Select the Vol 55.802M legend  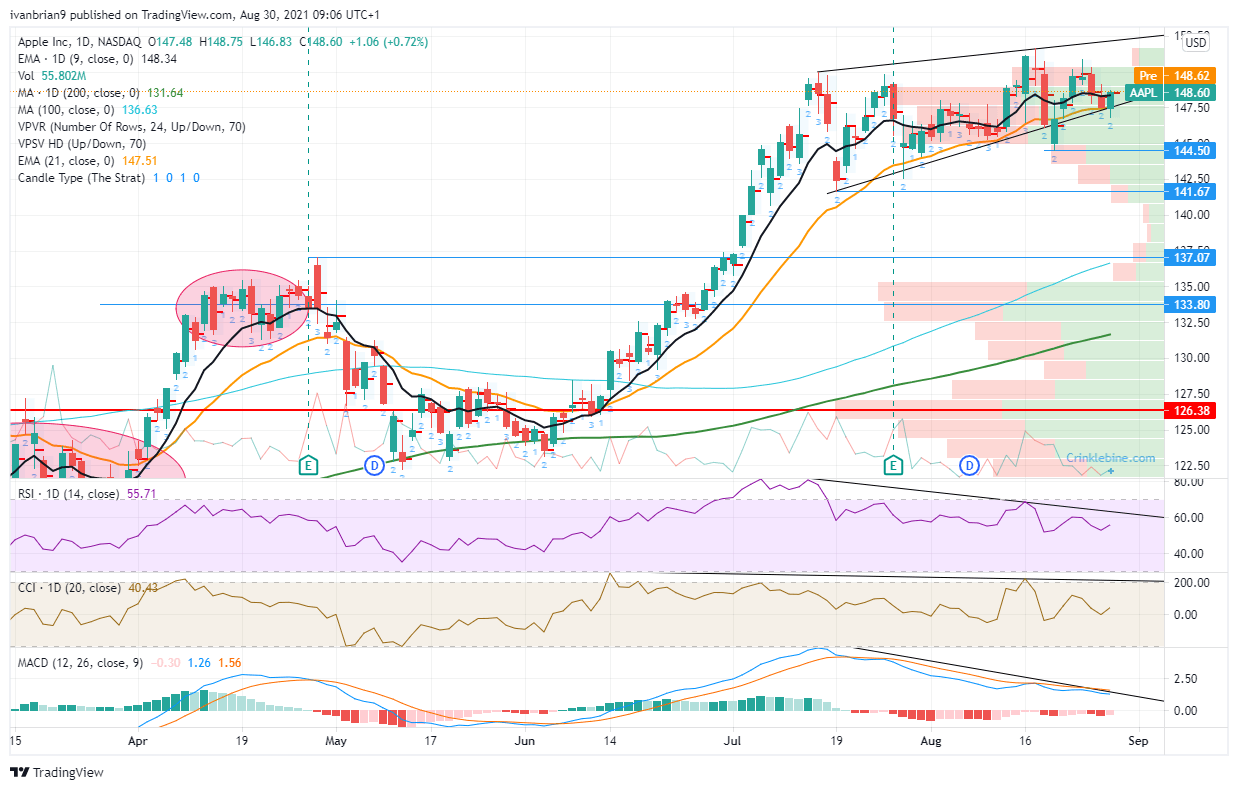(52, 76)
